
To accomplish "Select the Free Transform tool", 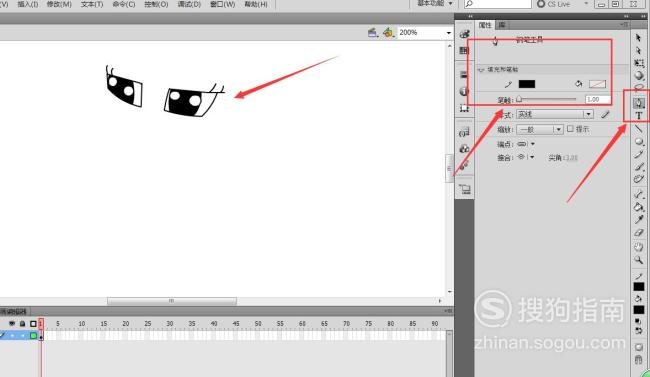I will click(x=639, y=63).
